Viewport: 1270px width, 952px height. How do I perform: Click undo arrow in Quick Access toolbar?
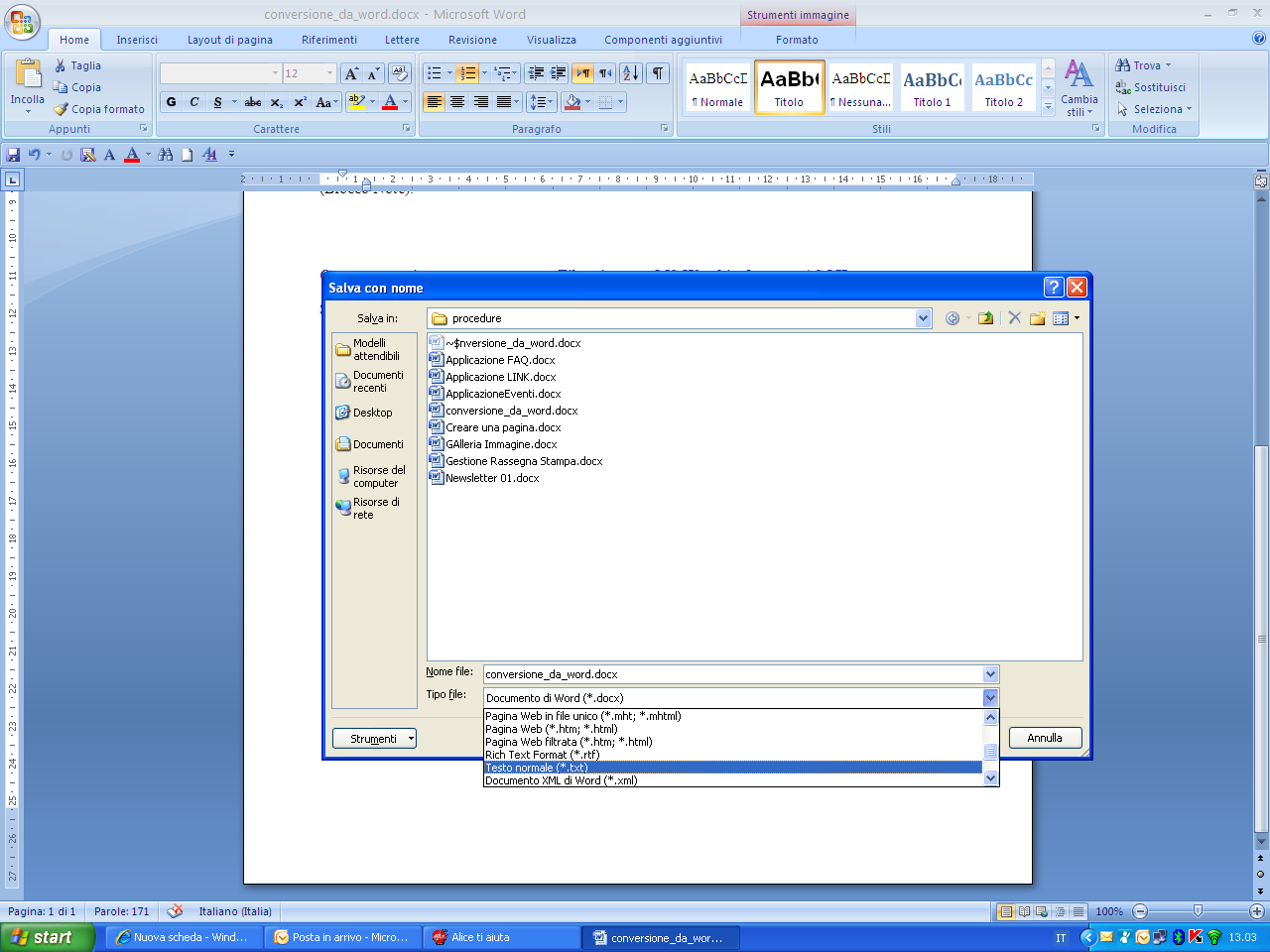coord(35,155)
